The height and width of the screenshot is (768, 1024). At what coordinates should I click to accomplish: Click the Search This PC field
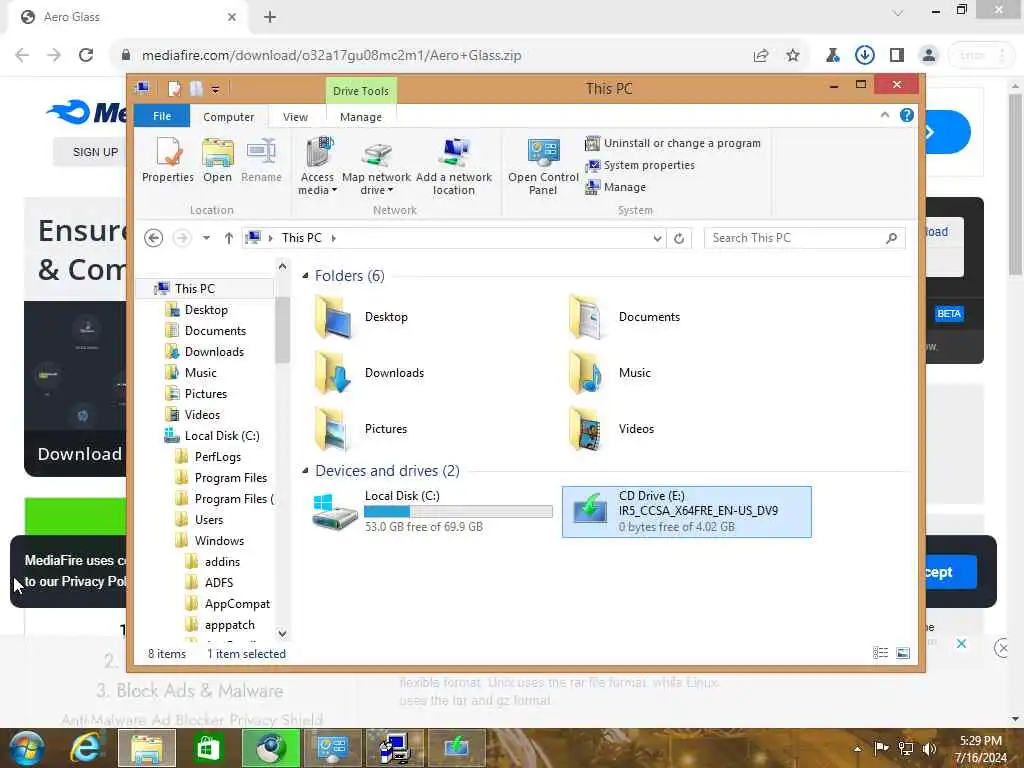pyautogui.click(x=805, y=238)
